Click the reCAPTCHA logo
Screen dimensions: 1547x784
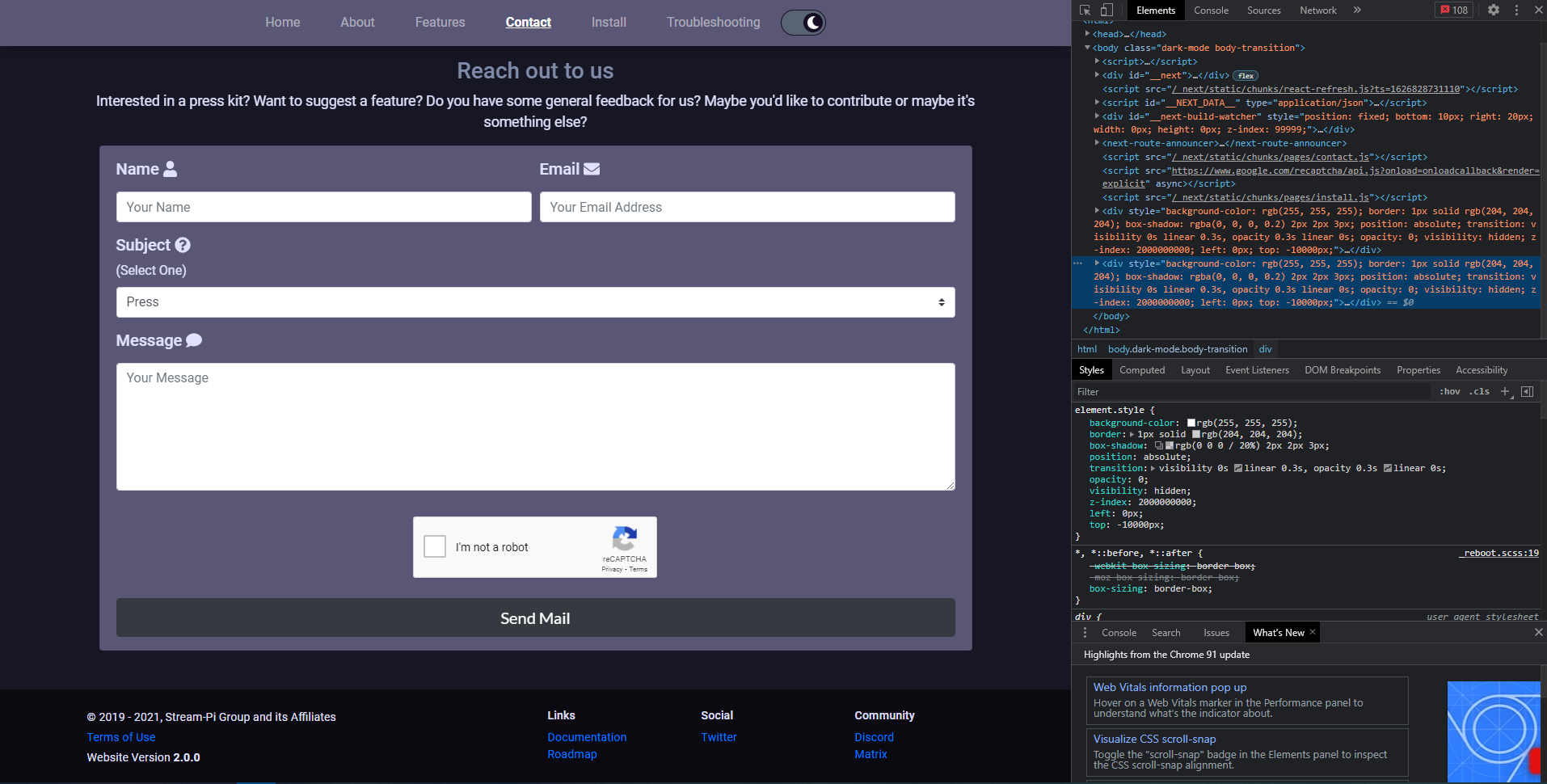pyautogui.click(x=625, y=539)
